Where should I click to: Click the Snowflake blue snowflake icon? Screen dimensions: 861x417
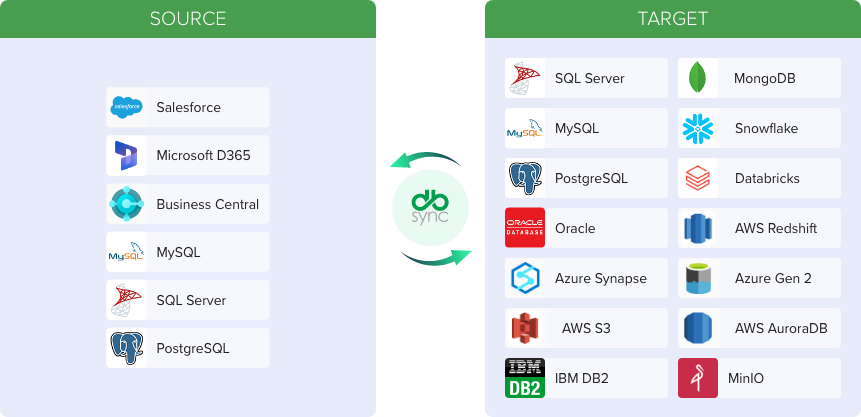click(x=697, y=128)
